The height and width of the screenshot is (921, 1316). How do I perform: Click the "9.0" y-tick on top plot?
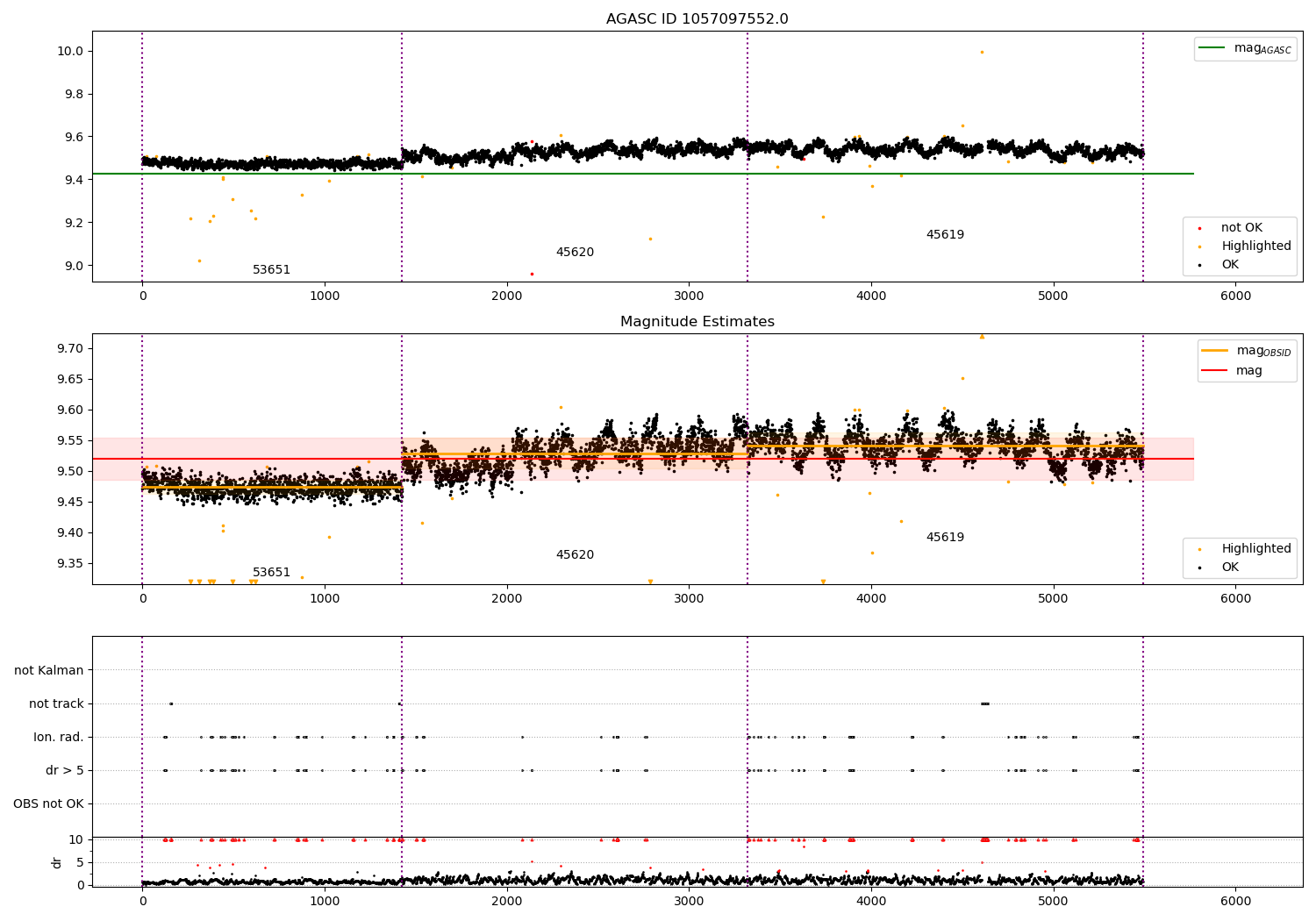(74, 266)
